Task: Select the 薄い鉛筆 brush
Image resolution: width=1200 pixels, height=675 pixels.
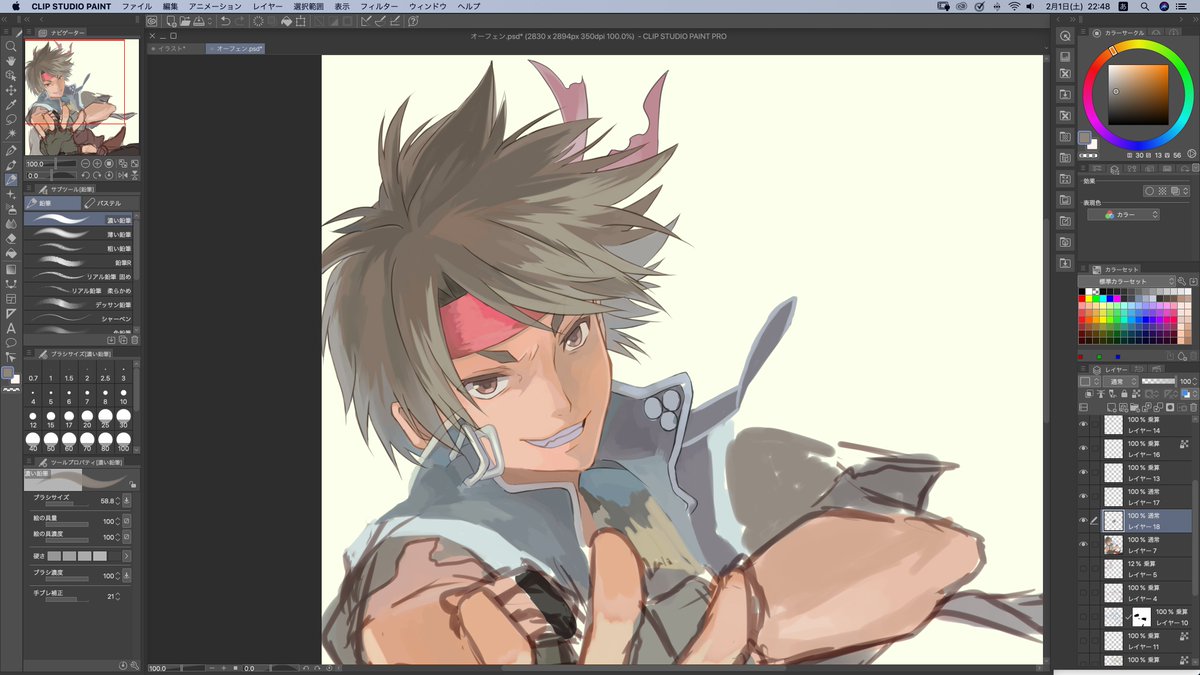Action: tap(80, 234)
